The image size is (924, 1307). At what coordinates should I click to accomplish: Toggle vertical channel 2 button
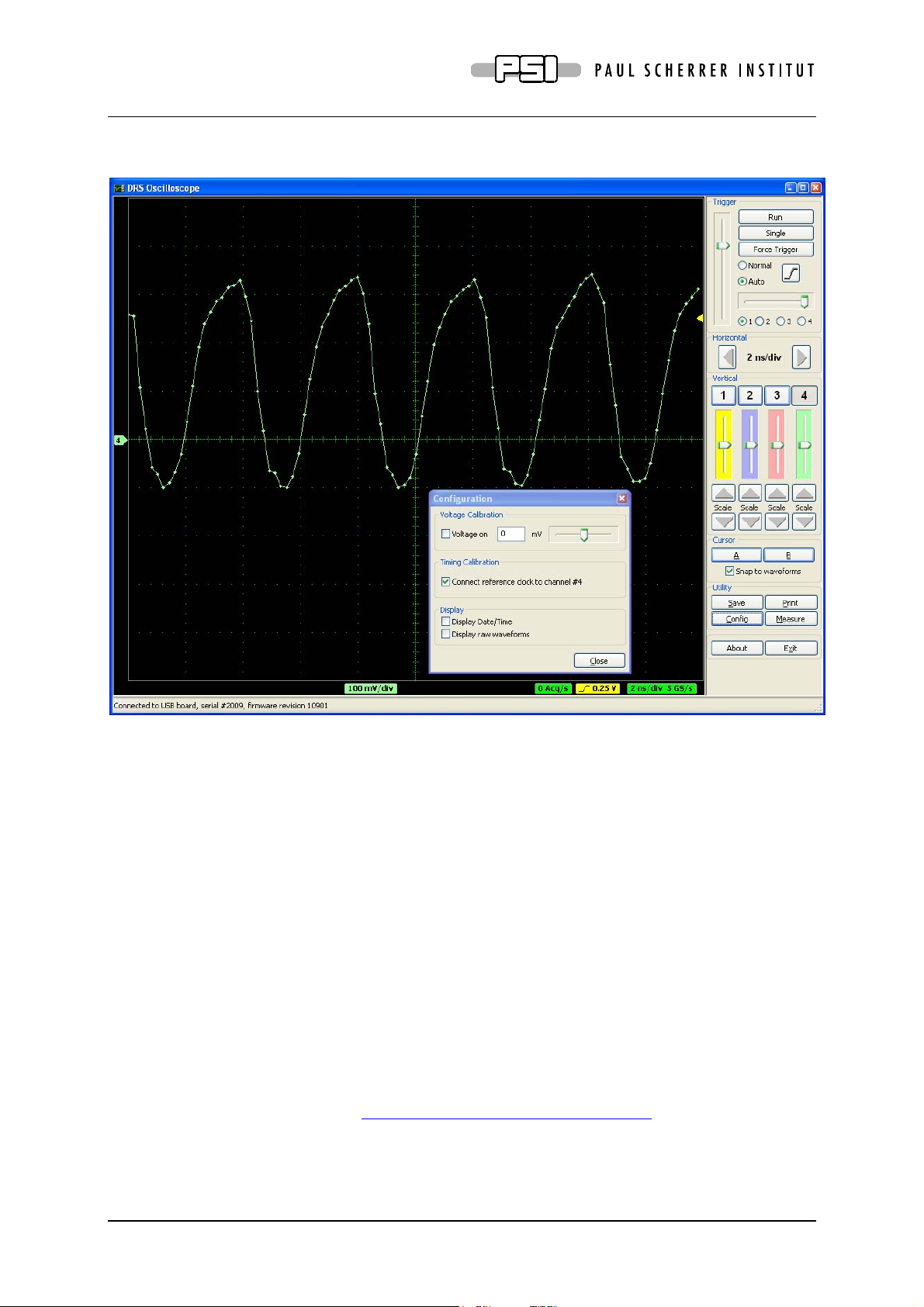point(749,396)
